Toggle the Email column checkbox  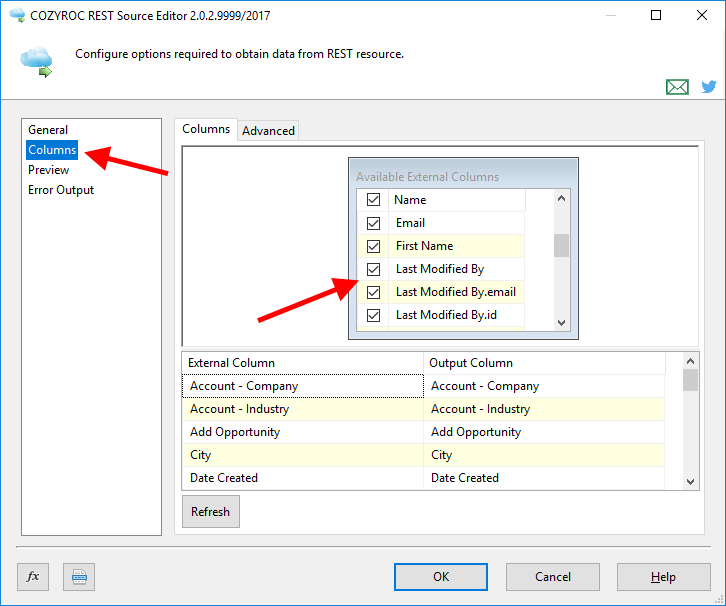[x=373, y=223]
